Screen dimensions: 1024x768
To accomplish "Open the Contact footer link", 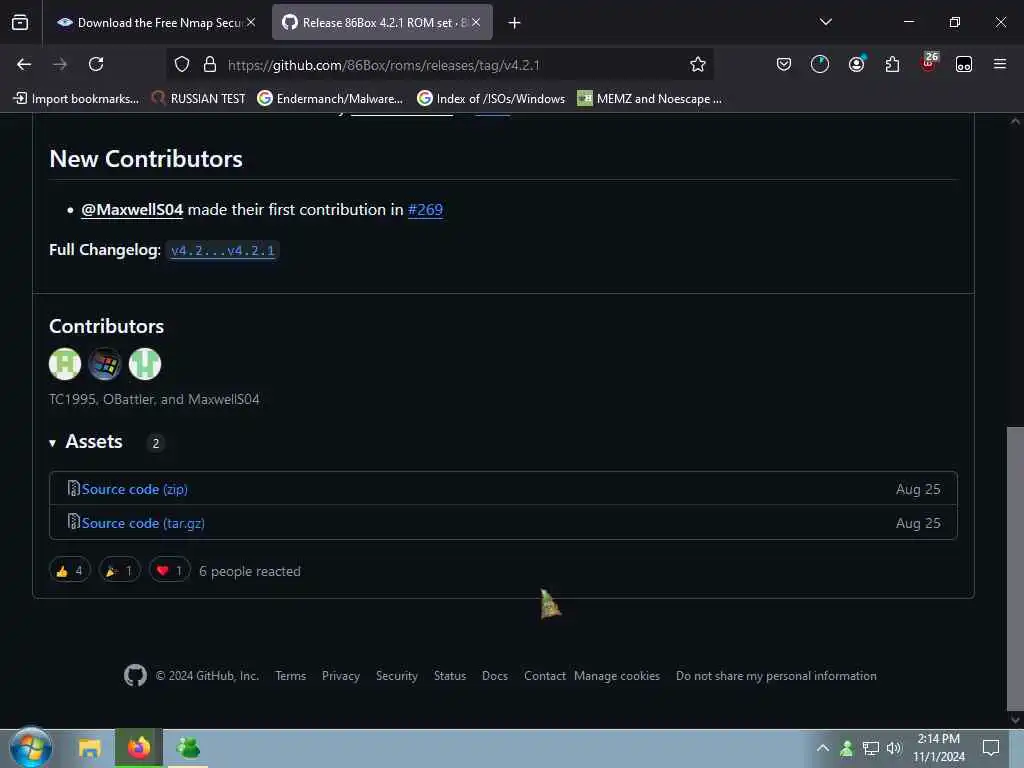I will pyautogui.click(x=545, y=676).
